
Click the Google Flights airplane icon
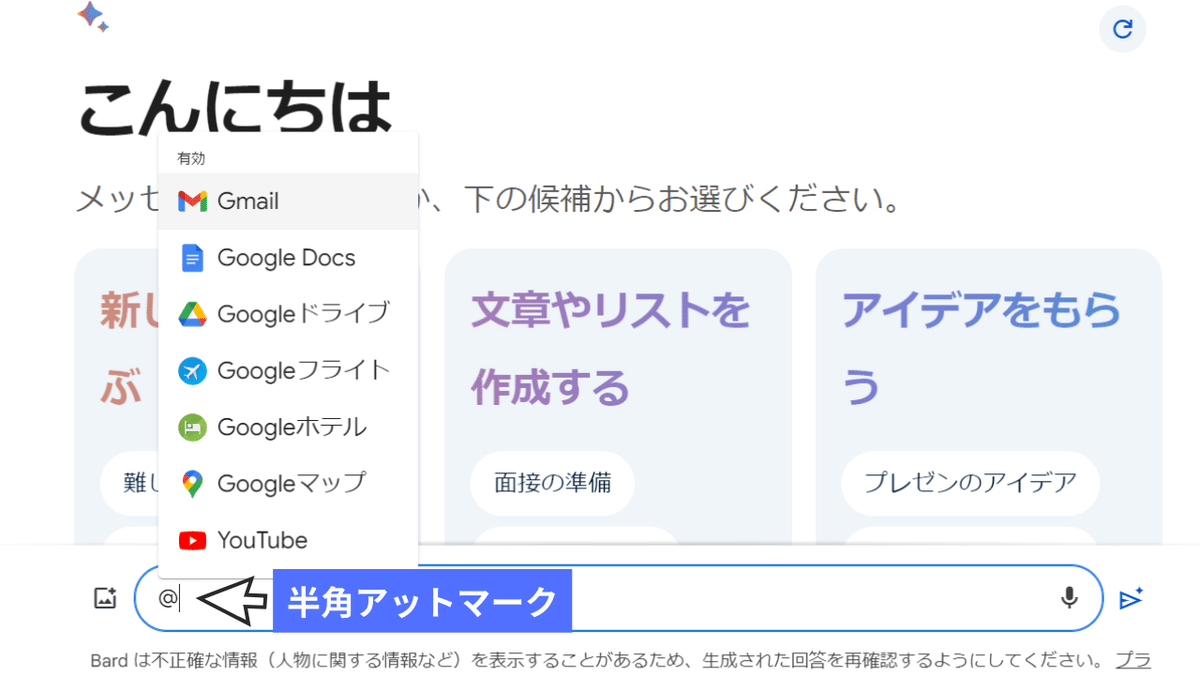tap(192, 371)
